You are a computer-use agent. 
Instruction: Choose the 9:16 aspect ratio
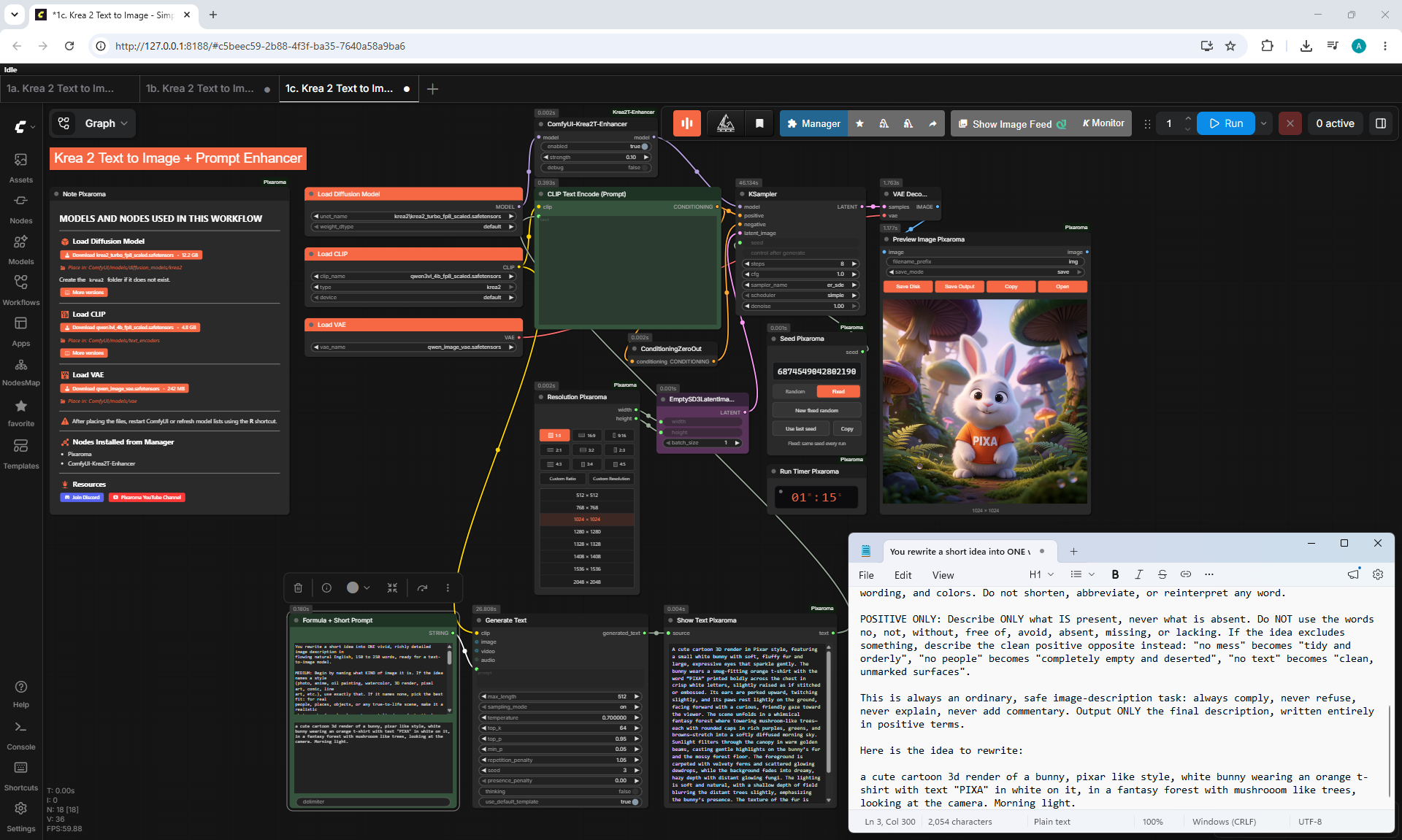tap(618, 436)
